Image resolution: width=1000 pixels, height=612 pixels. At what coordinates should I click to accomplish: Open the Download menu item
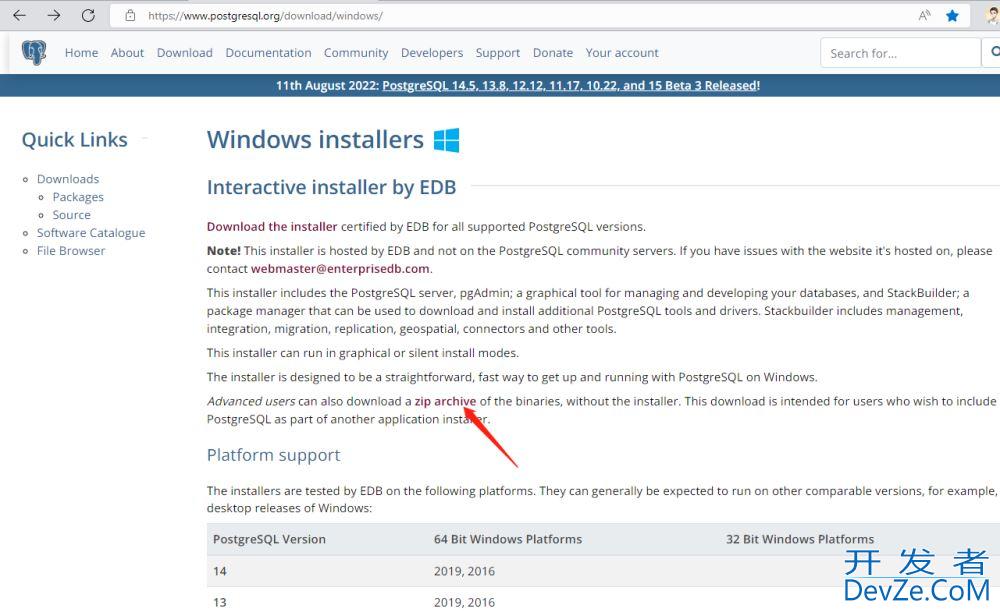coord(184,53)
